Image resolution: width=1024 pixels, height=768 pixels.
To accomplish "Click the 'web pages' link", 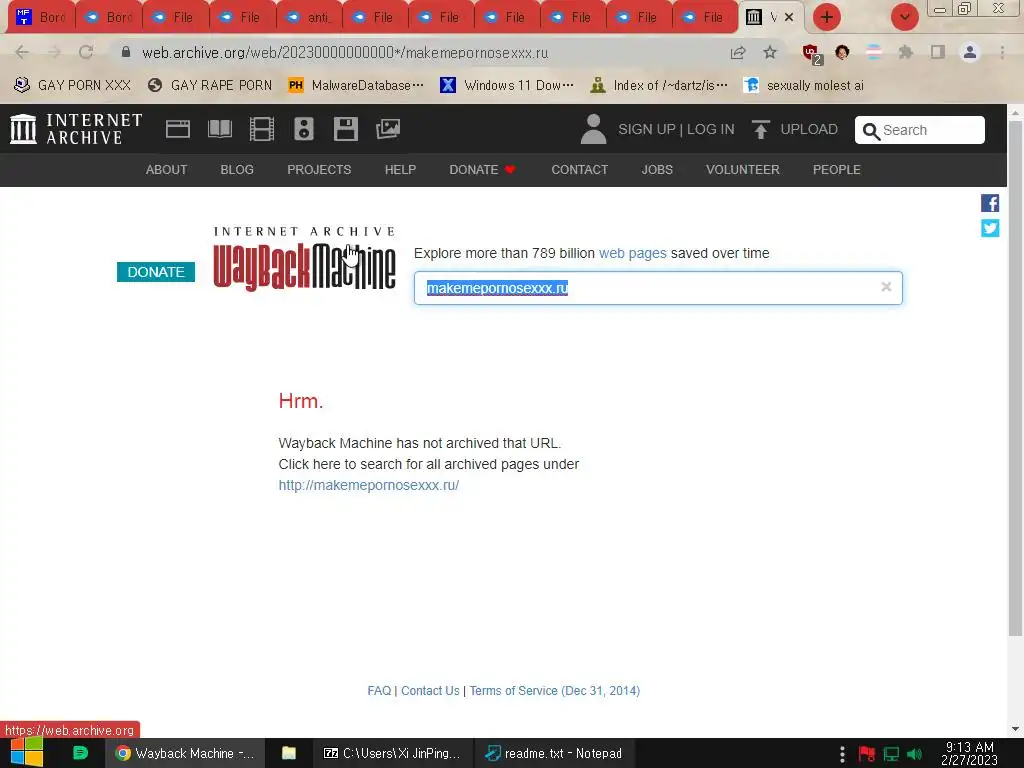I will (633, 253).
